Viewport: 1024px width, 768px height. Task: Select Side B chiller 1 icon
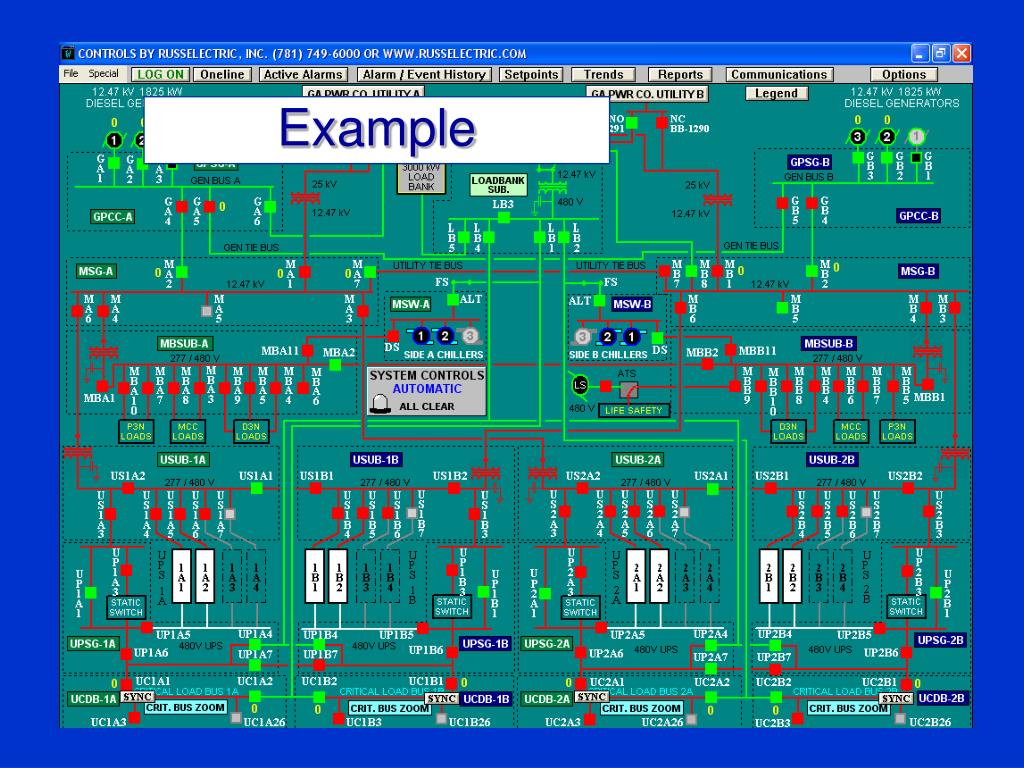click(x=632, y=337)
